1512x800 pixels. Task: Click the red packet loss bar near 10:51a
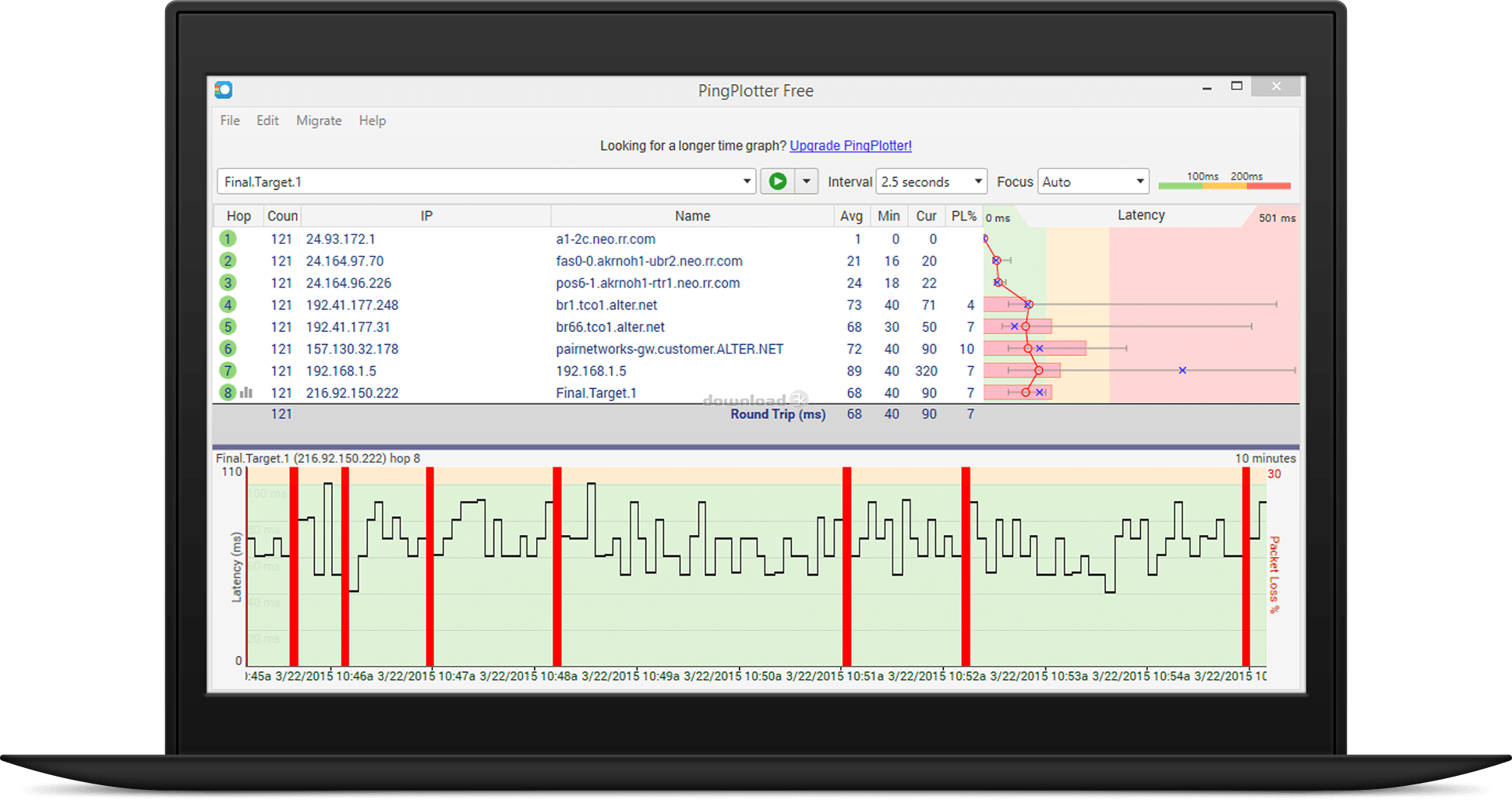click(846, 566)
